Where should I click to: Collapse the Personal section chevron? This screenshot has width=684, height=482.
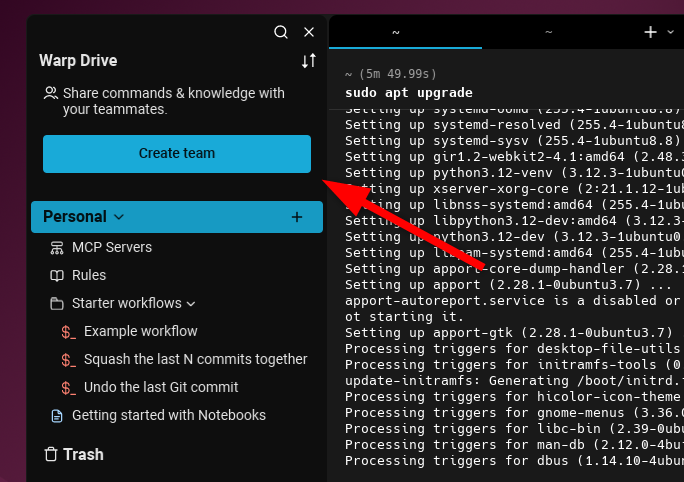[120, 217]
